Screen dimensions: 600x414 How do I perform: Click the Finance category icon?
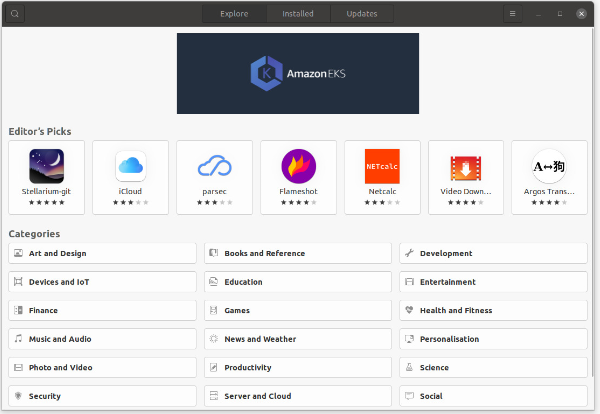click(x=18, y=310)
